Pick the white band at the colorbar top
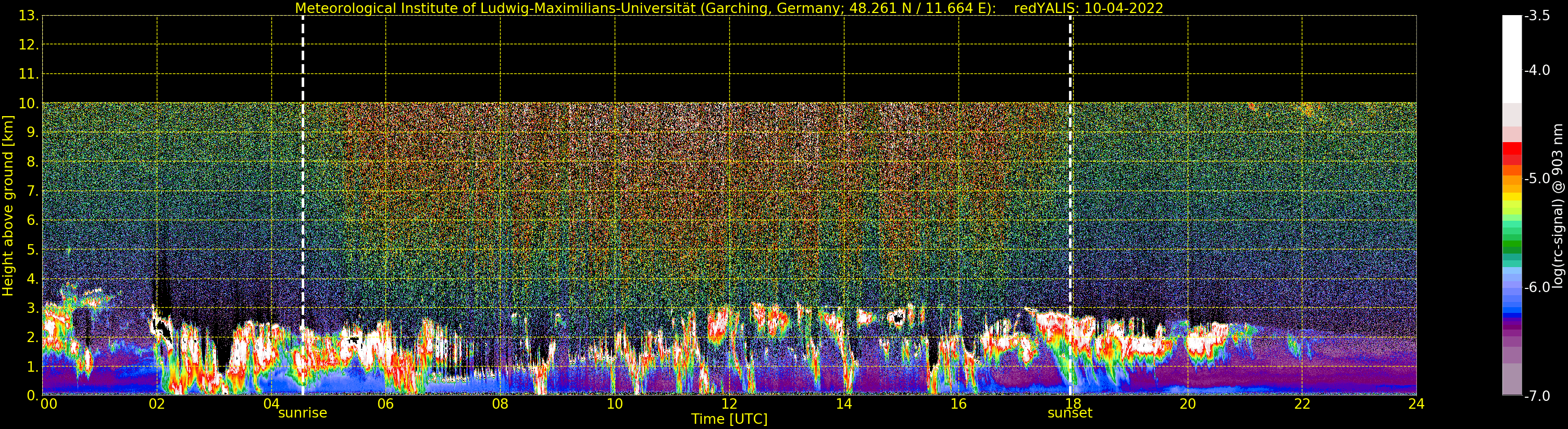This screenshot has width=1568, height=429. (x=1512, y=59)
